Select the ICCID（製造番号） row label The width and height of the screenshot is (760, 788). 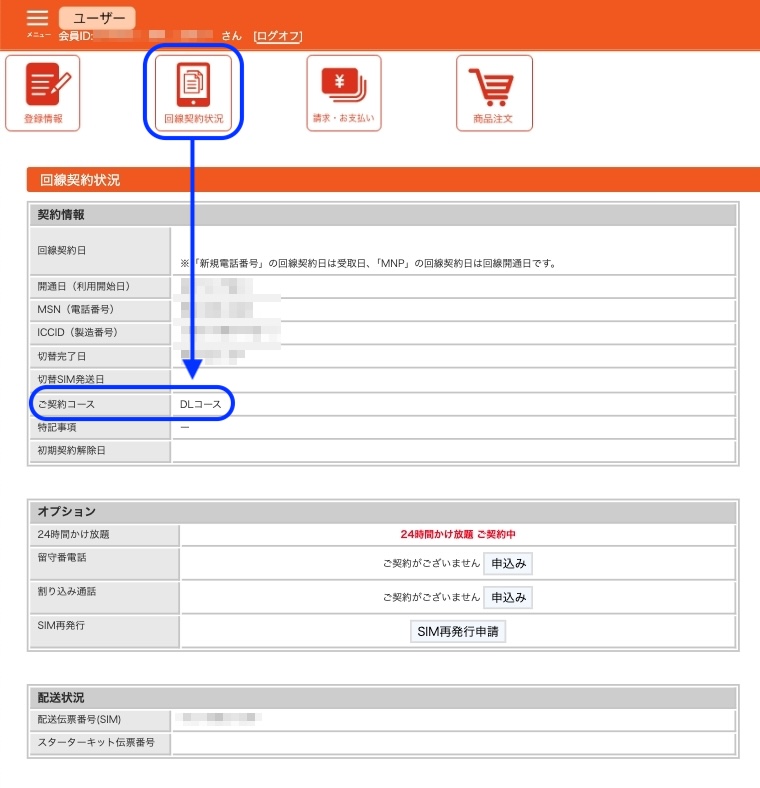(77, 333)
